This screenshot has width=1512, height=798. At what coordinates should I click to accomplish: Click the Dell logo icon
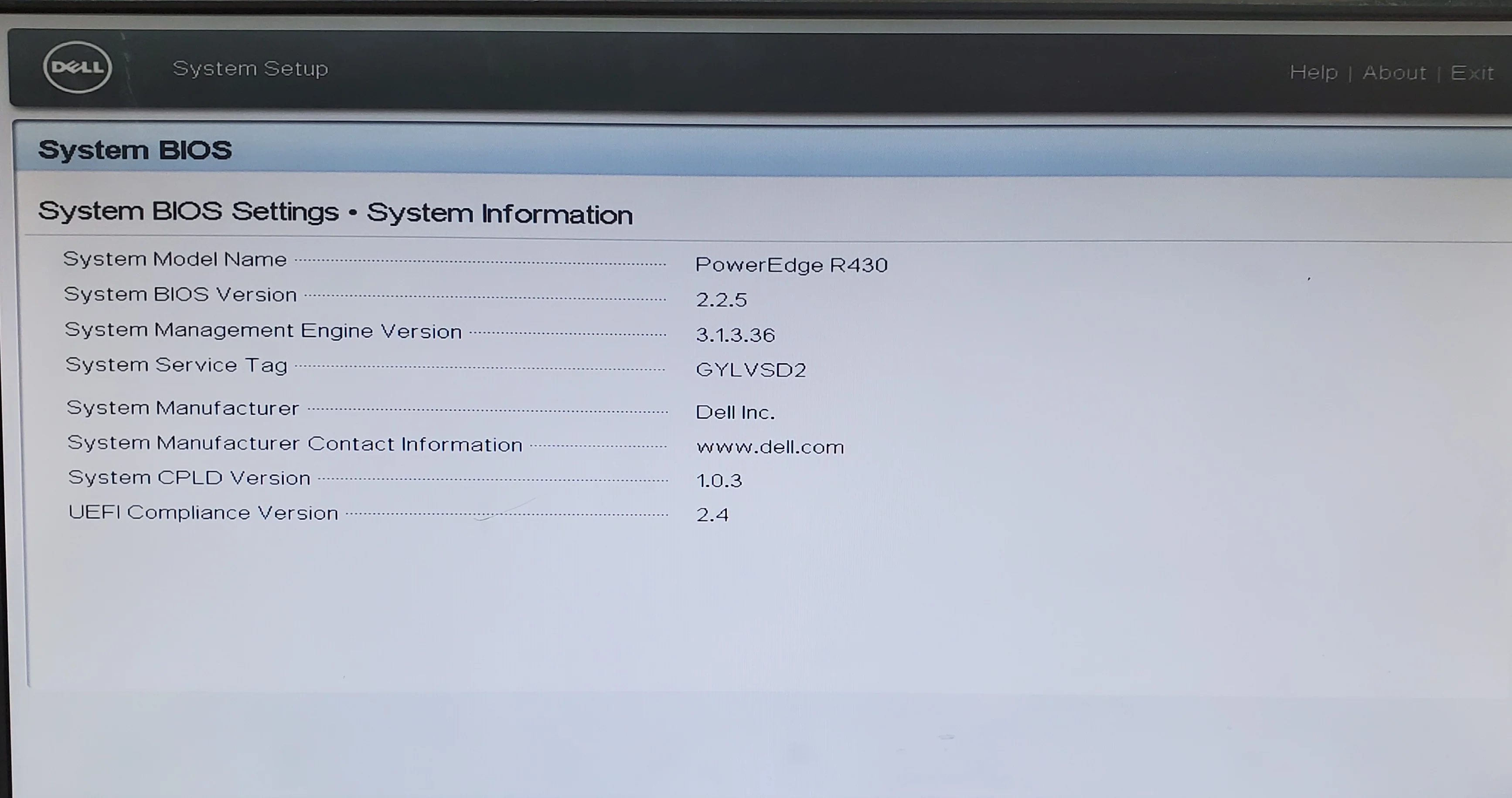(78, 67)
